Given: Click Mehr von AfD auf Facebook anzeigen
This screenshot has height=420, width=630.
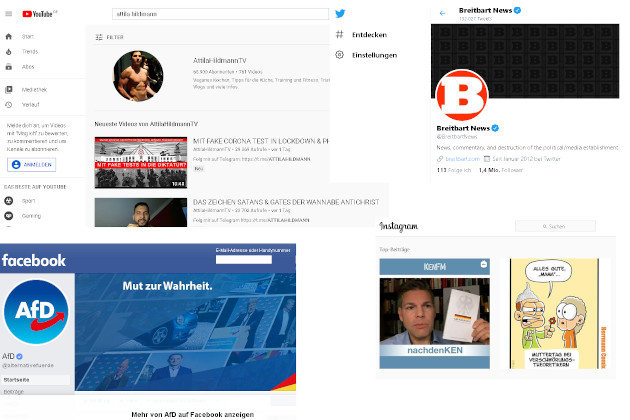Looking at the screenshot, I should click(192, 414).
